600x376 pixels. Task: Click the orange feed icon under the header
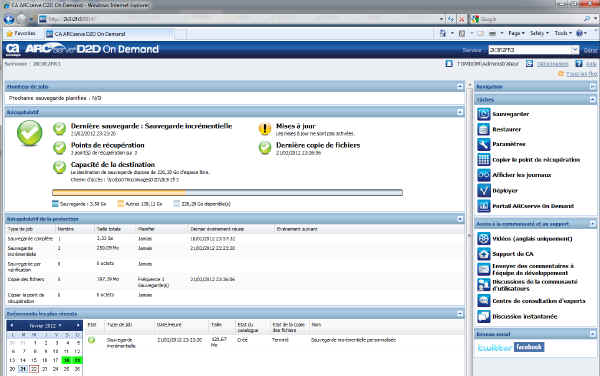[561, 73]
